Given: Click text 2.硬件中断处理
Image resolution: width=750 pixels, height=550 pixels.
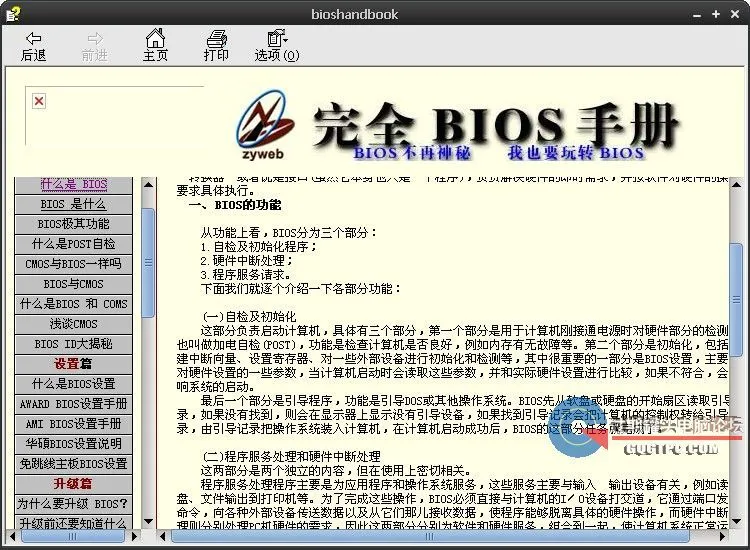Looking at the screenshot, I should point(246,261).
